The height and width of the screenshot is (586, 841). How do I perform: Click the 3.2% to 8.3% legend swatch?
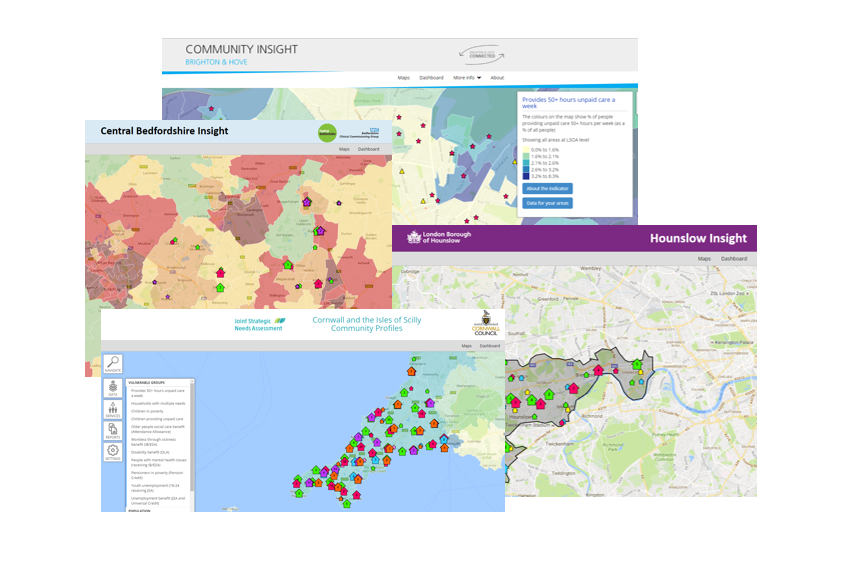(x=525, y=176)
